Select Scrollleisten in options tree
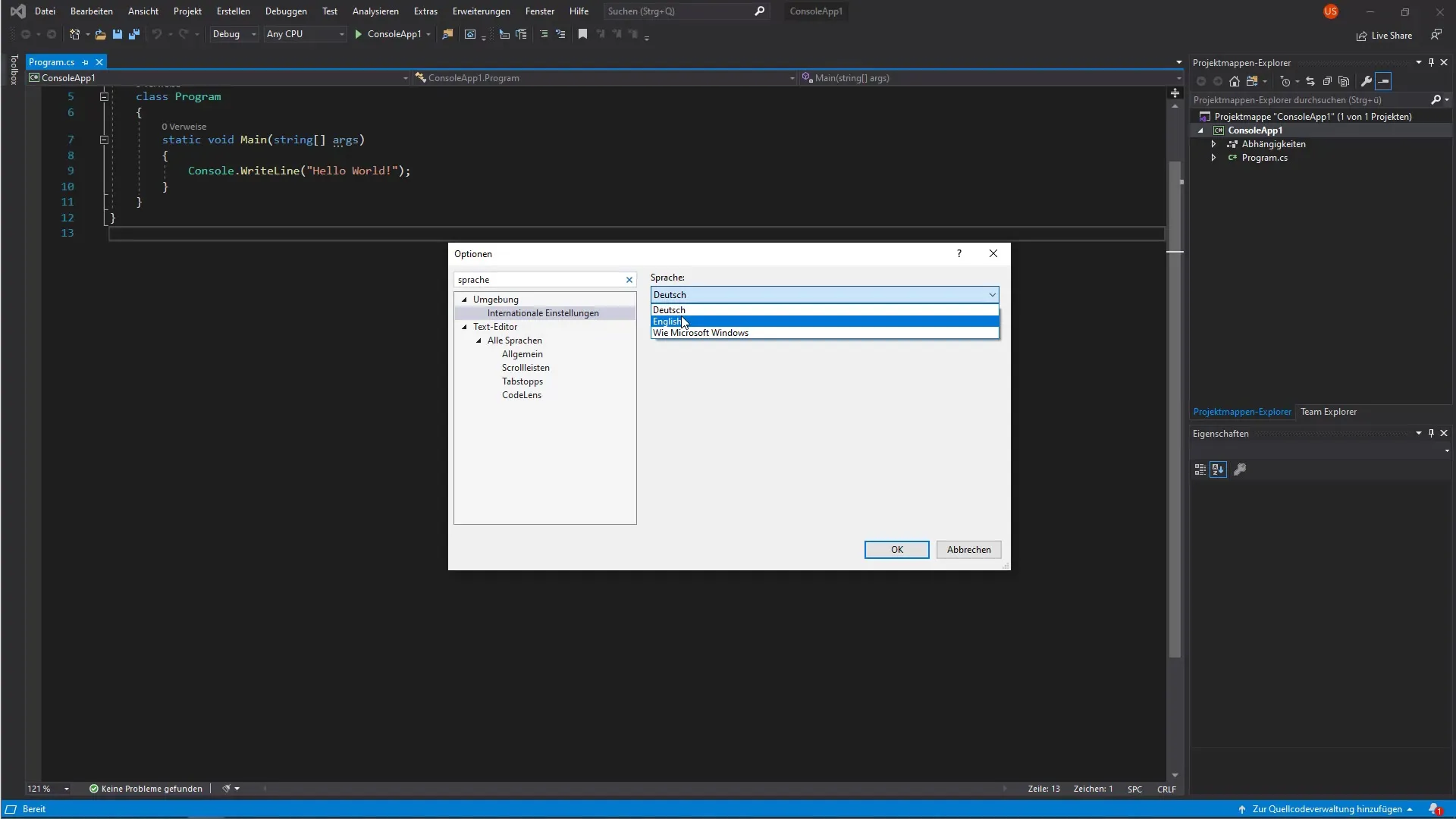The height and width of the screenshot is (819, 1456). coord(525,368)
